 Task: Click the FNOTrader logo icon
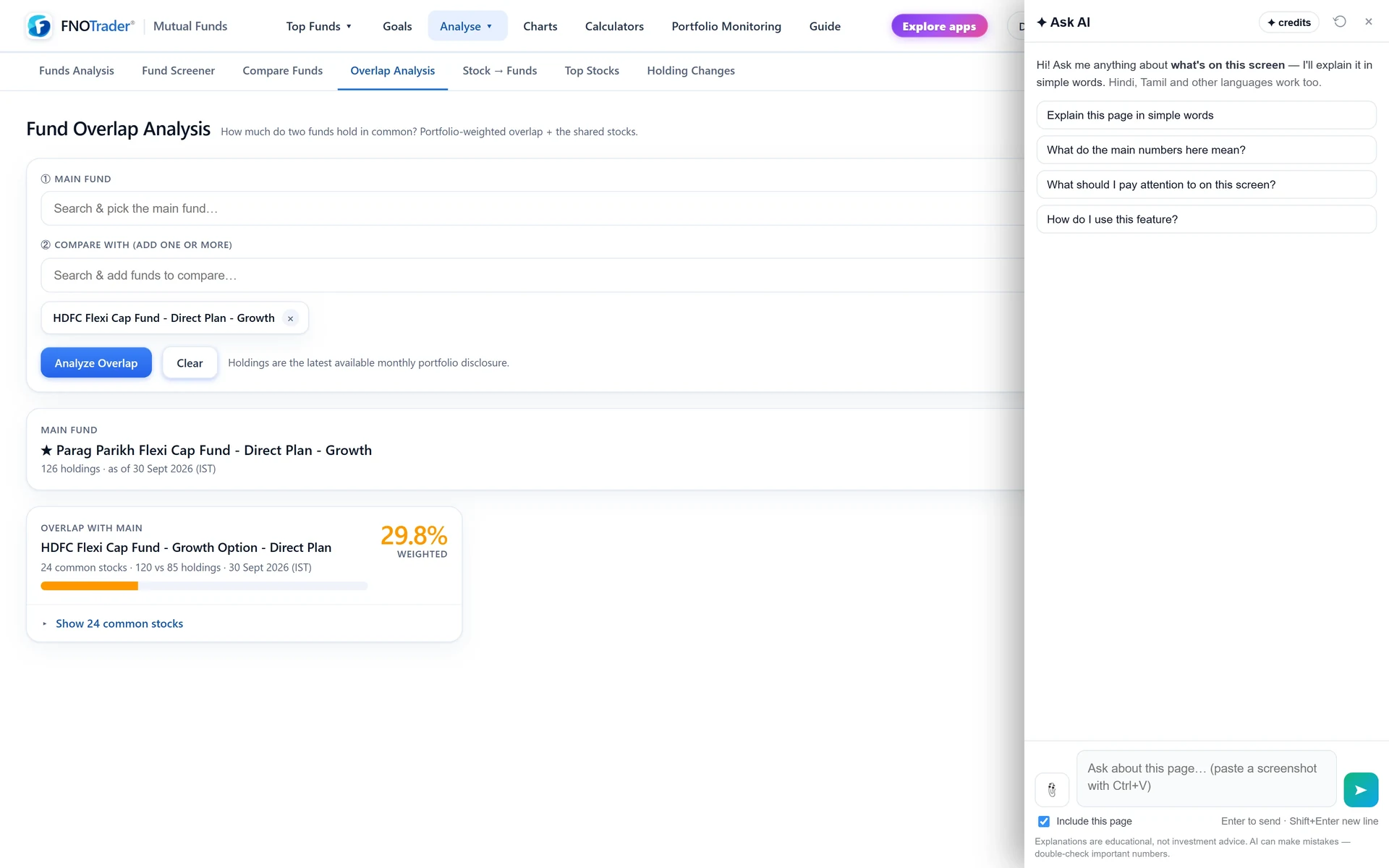tap(39, 26)
